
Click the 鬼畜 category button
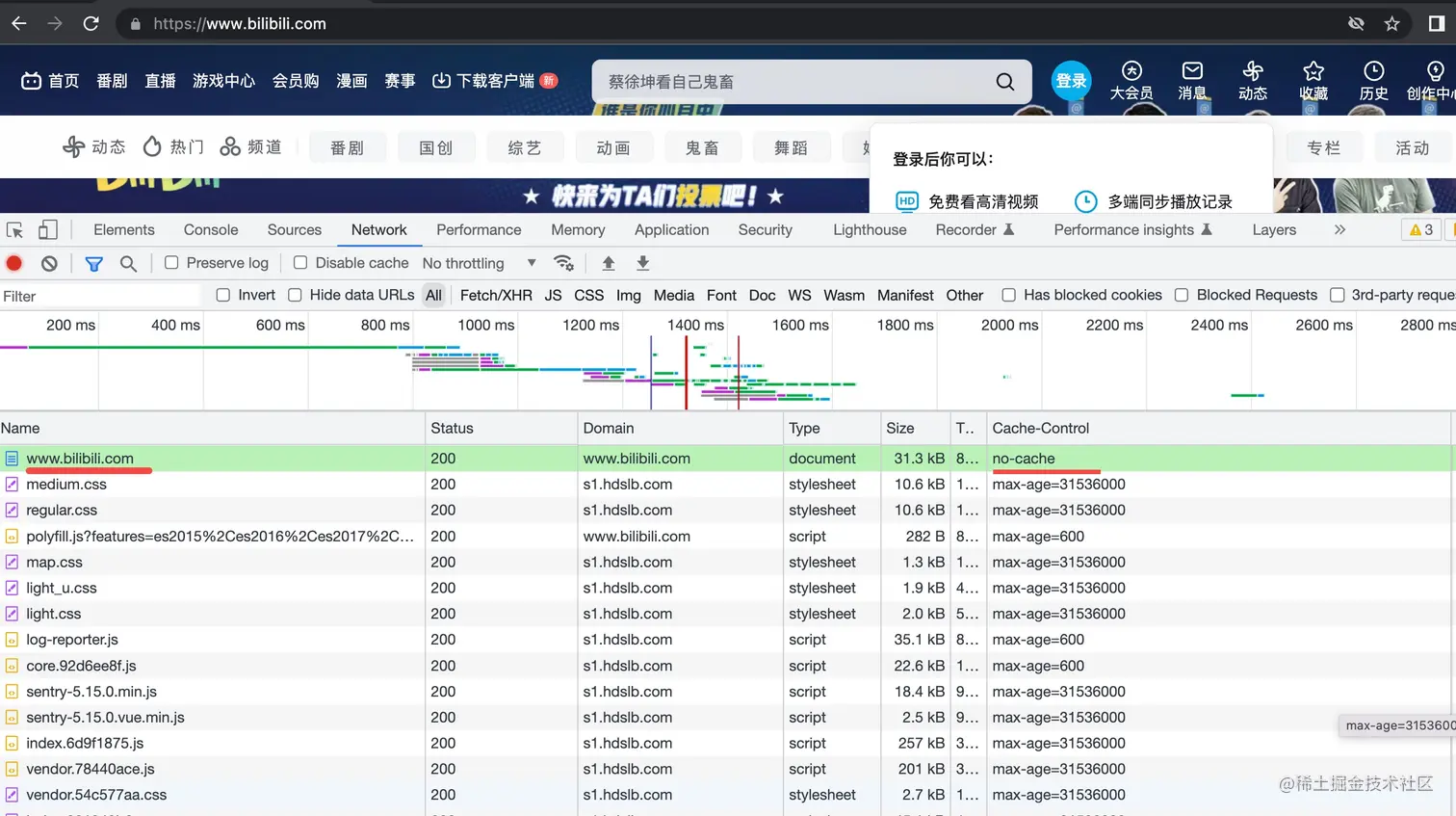click(x=702, y=147)
